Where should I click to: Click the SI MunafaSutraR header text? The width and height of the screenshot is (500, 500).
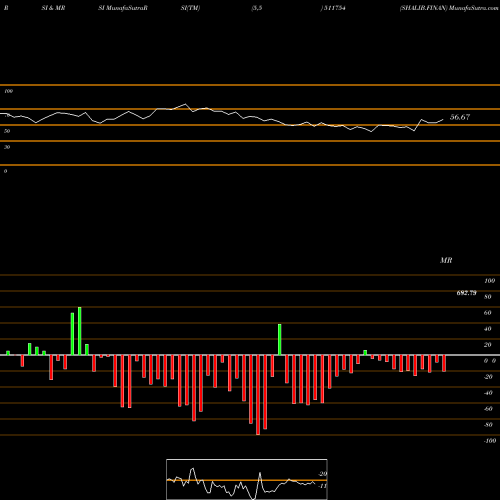(123, 8)
